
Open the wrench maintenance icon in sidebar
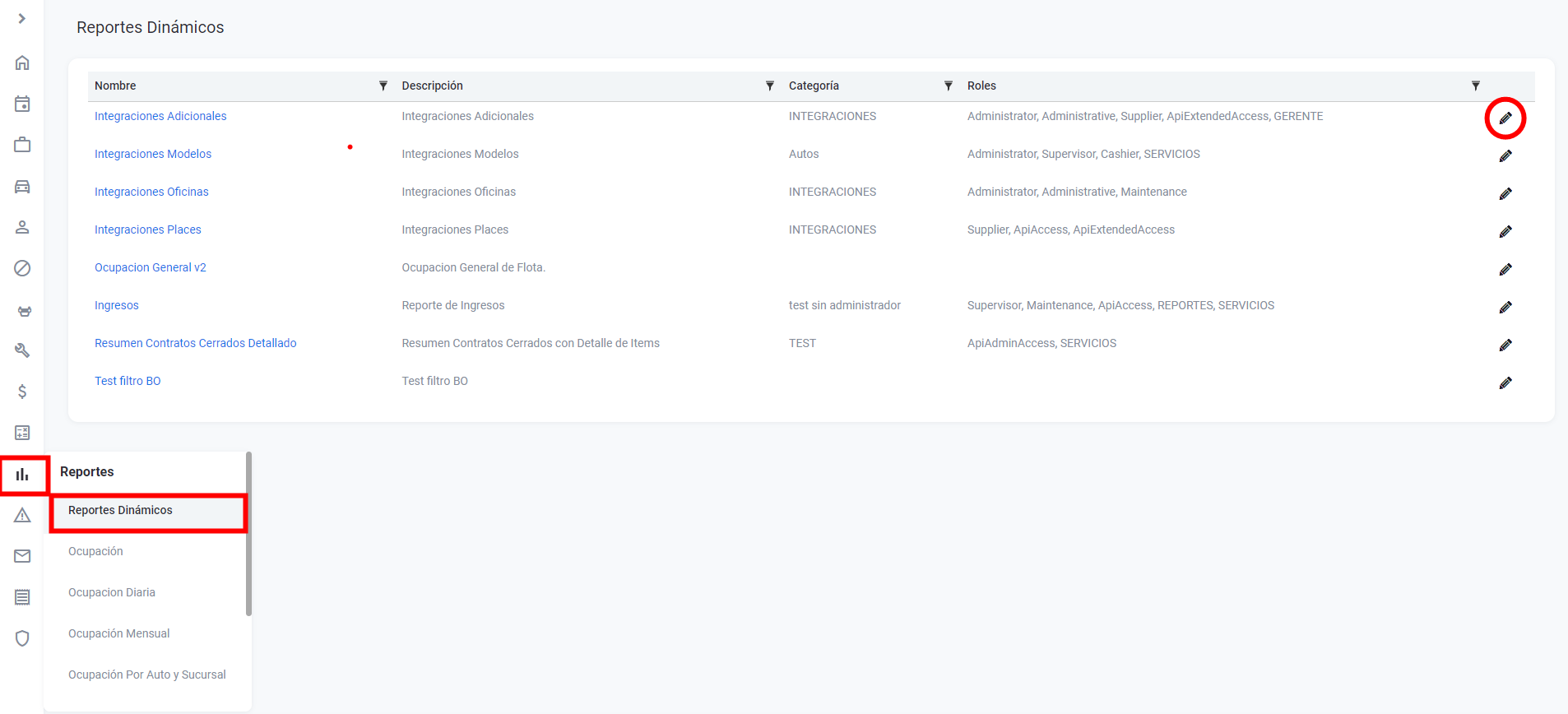(x=22, y=350)
